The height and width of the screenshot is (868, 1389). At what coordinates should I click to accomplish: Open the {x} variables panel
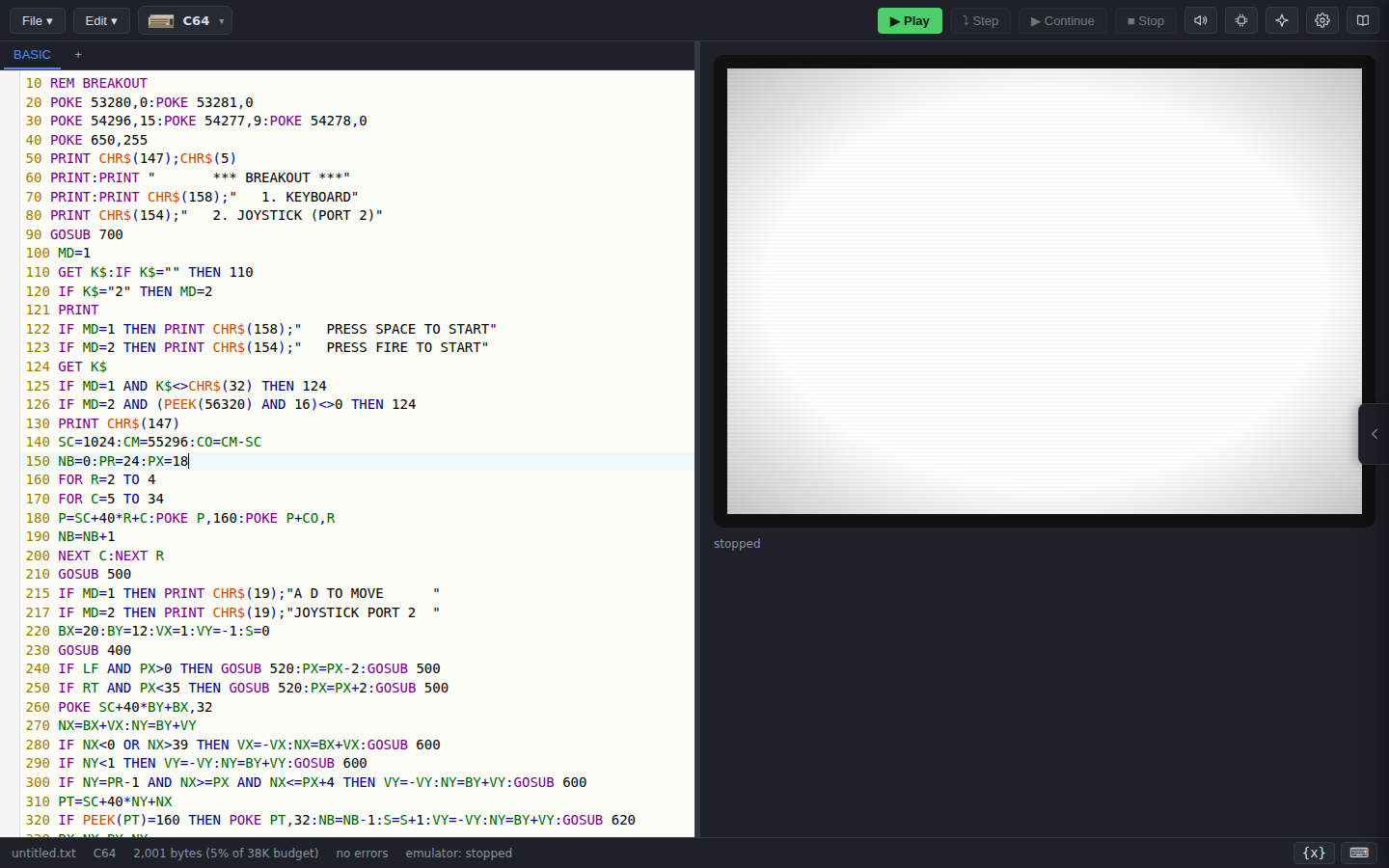(x=1314, y=853)
